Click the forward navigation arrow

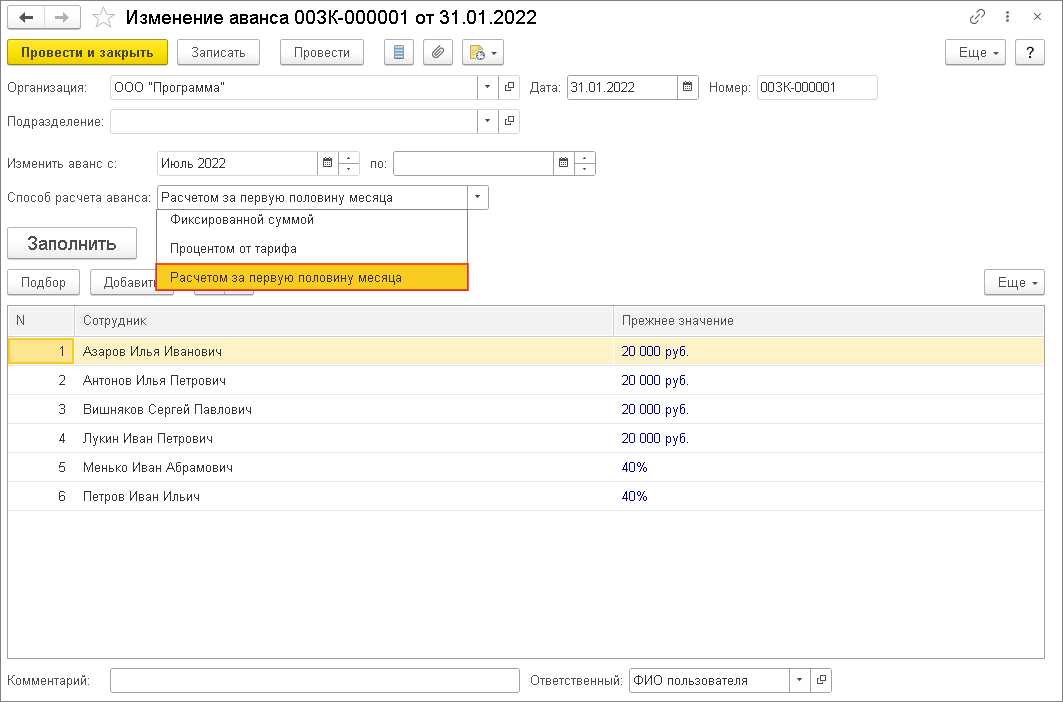coord(62,17)
